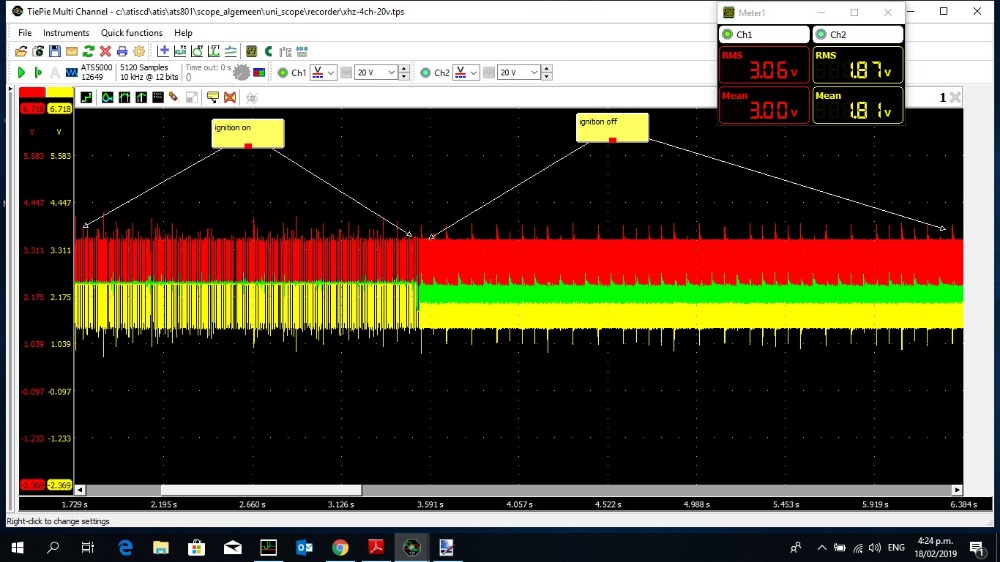Open the Quick functions menu
The width and height of the screenshot is (1000, 562).
[131, 33]
